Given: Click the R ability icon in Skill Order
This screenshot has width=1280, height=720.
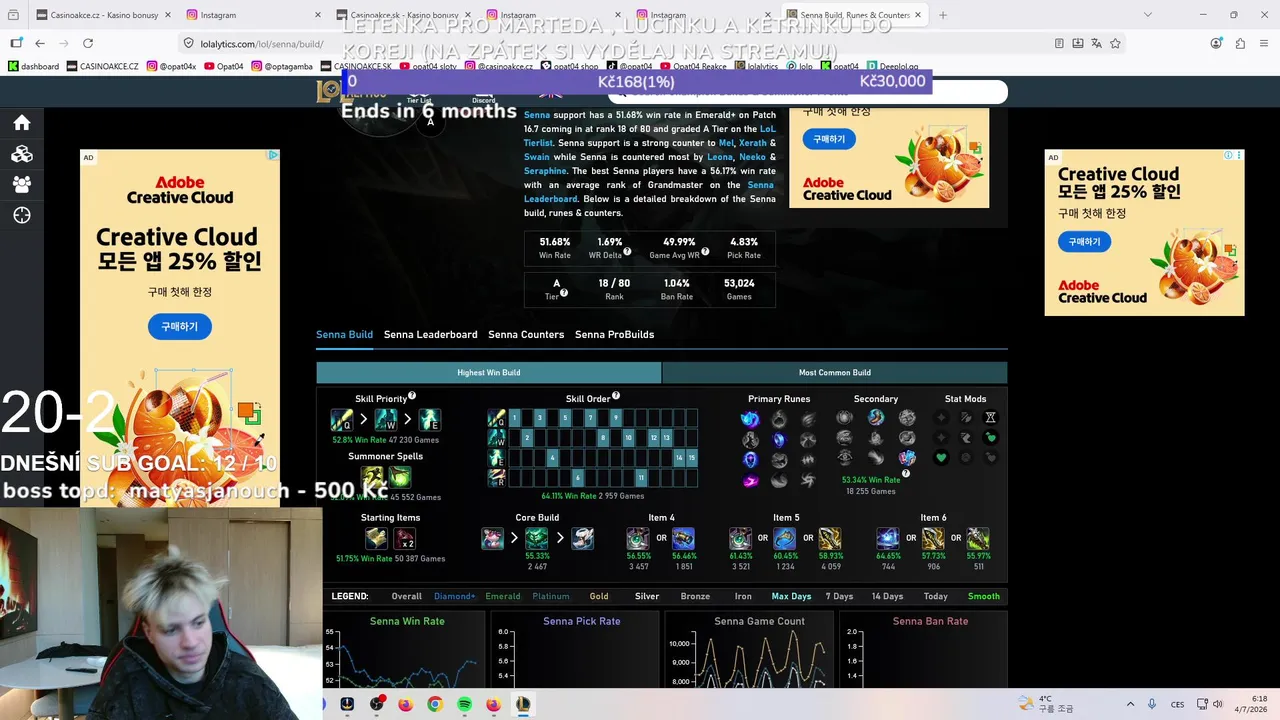Looking at the screenshot, I should click(x=496, y=477).
